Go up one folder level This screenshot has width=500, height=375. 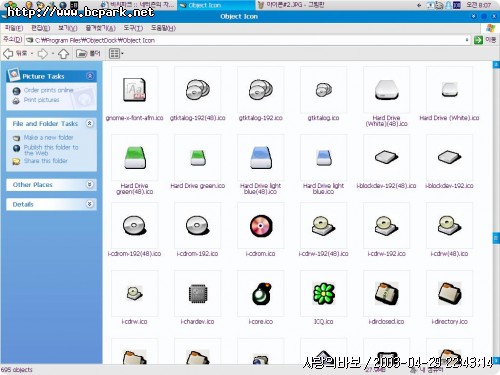63,54
